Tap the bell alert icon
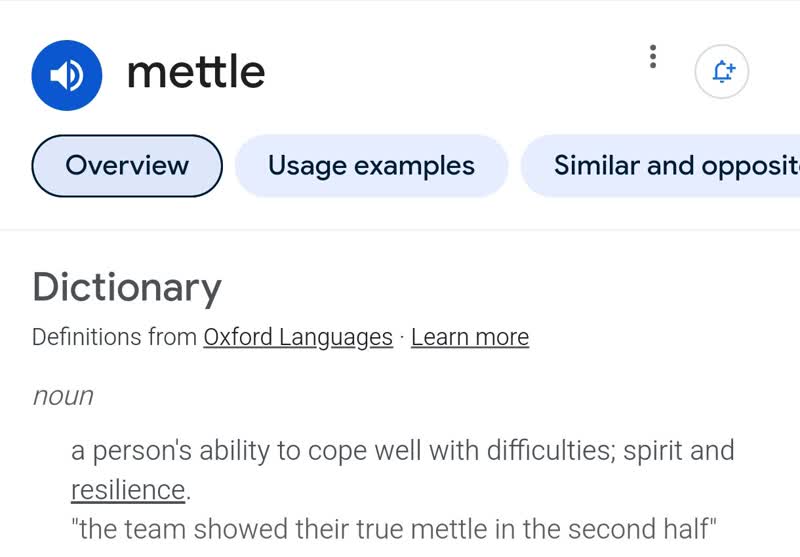 [x=721, y=72]
